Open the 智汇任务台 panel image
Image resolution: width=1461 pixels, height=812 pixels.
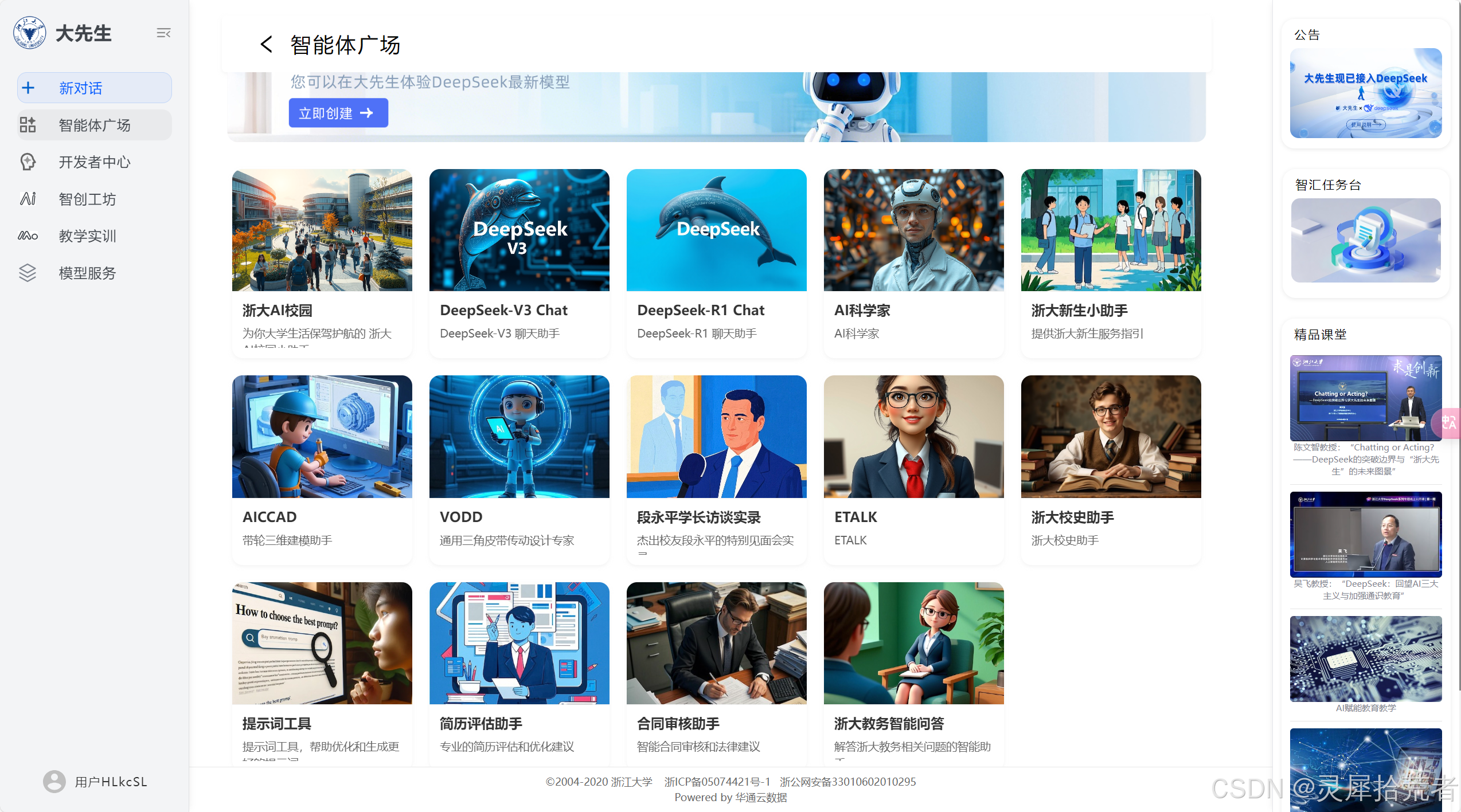click(1365, 240)
